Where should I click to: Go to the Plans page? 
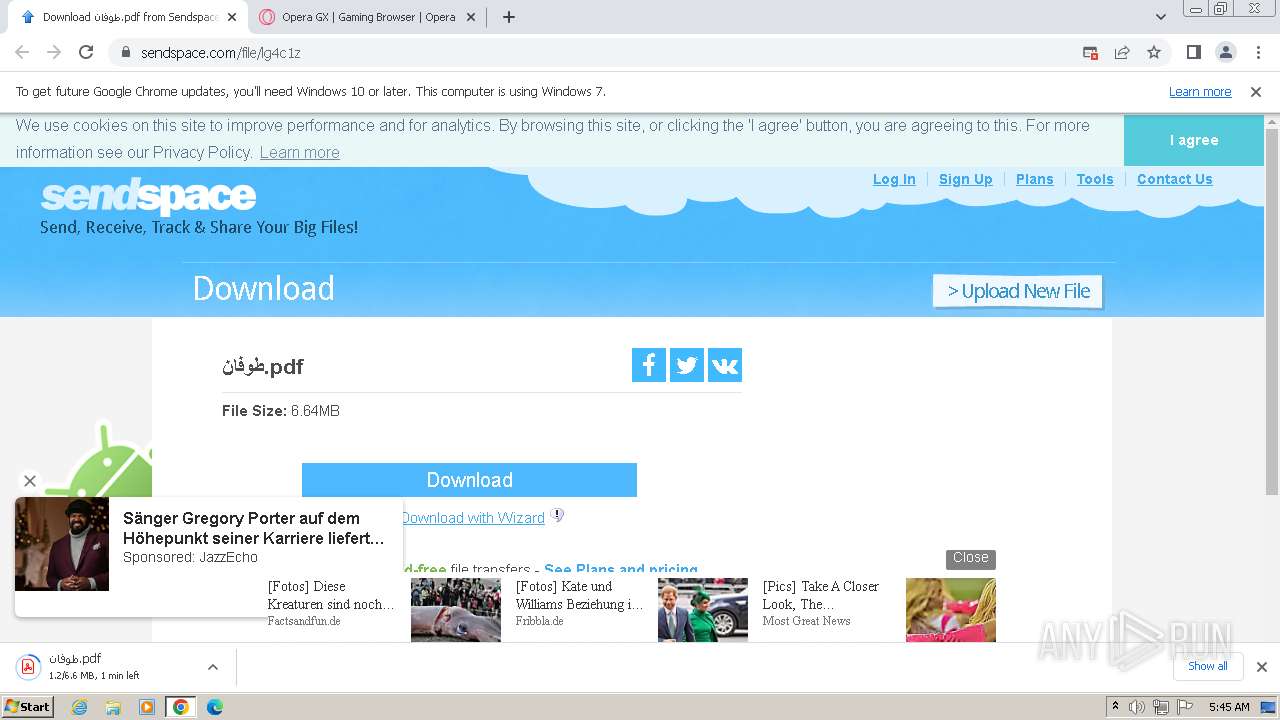coord(1035,179)
